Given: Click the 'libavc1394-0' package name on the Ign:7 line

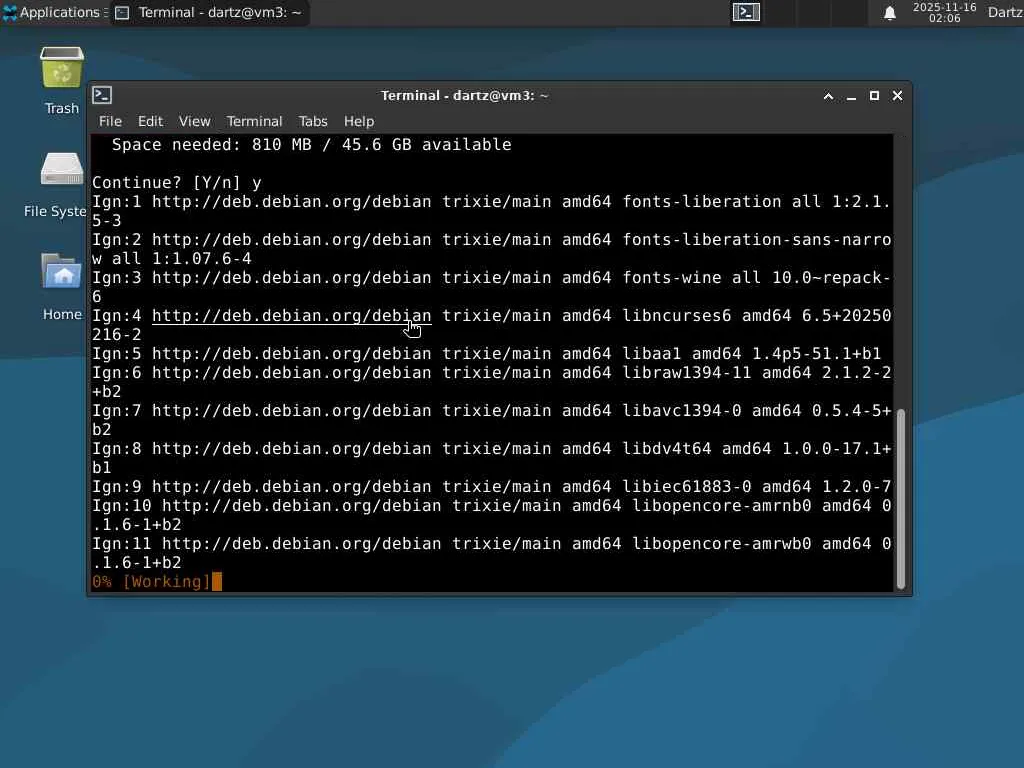Looking at the screenshot, I should pyautogui.click(x=681, y=411).
